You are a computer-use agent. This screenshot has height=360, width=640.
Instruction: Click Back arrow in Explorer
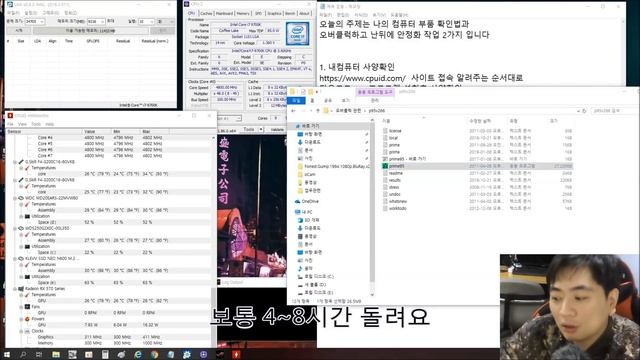[x=293, y=111]
